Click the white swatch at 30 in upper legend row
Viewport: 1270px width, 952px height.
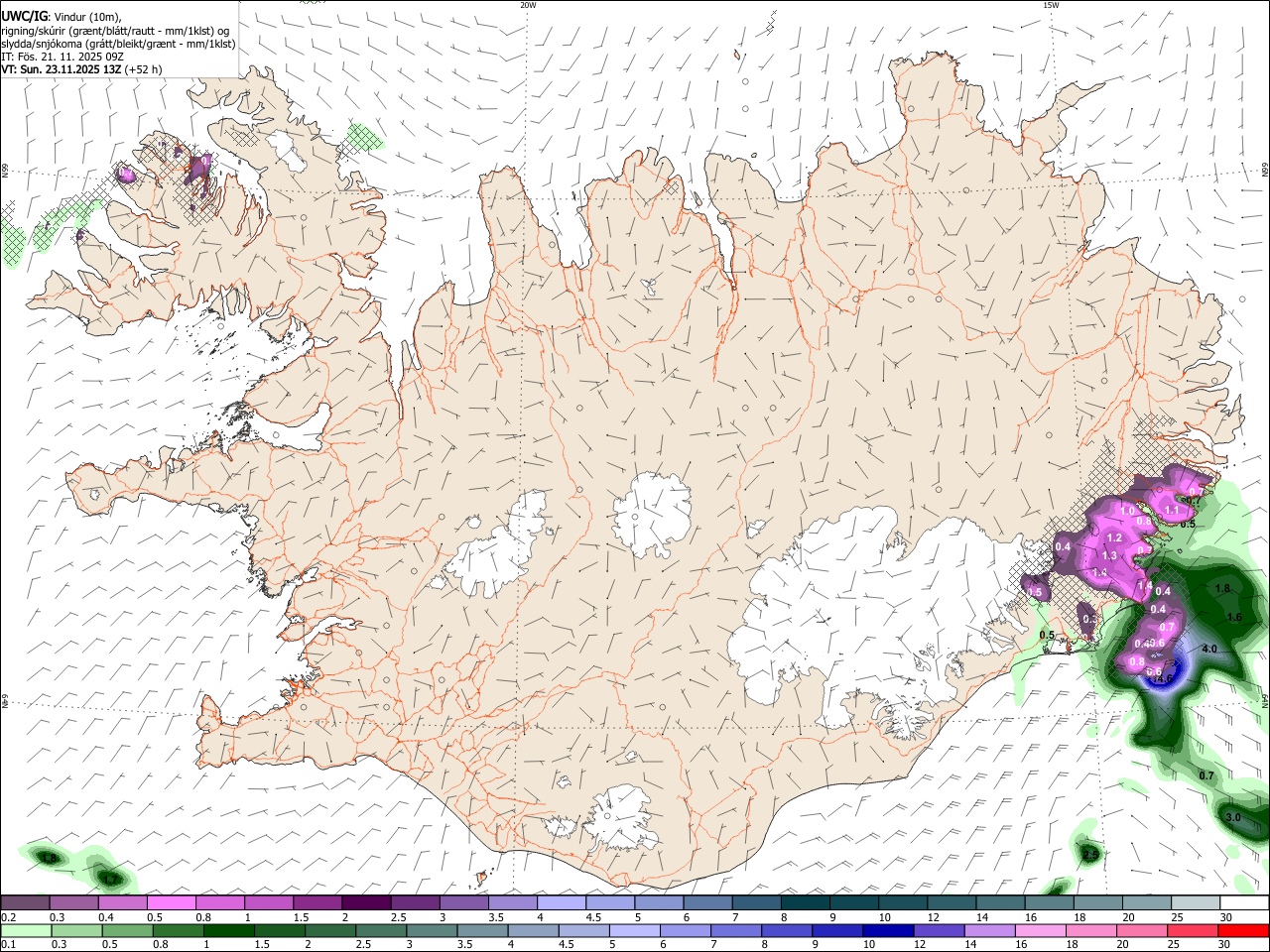tap(1244, 902)
